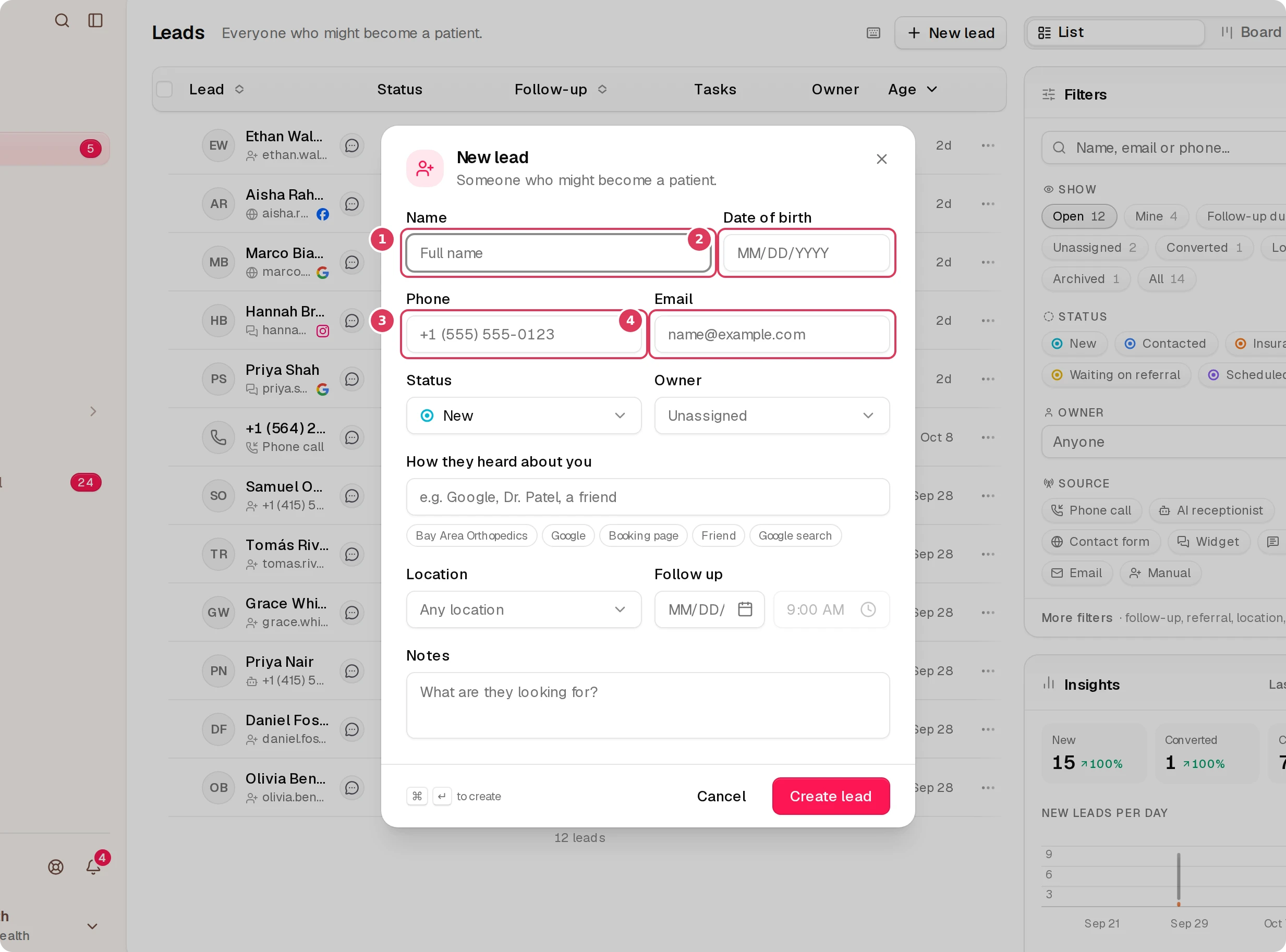Toggle the Contacted status filter
This screenshot has height=952, width=1286.
[x=1165, y=344]
